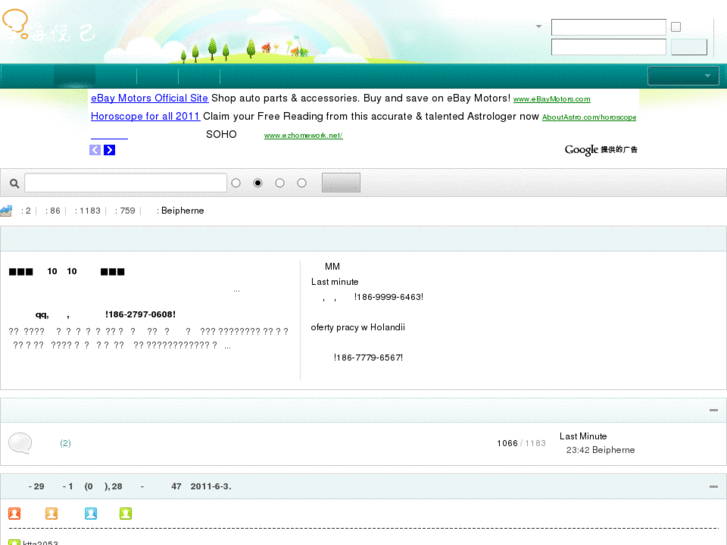This screenshot has height=545, width=727.
Task: Open the dropdown at the navigation bar's right end
Action: coord(683,76)
